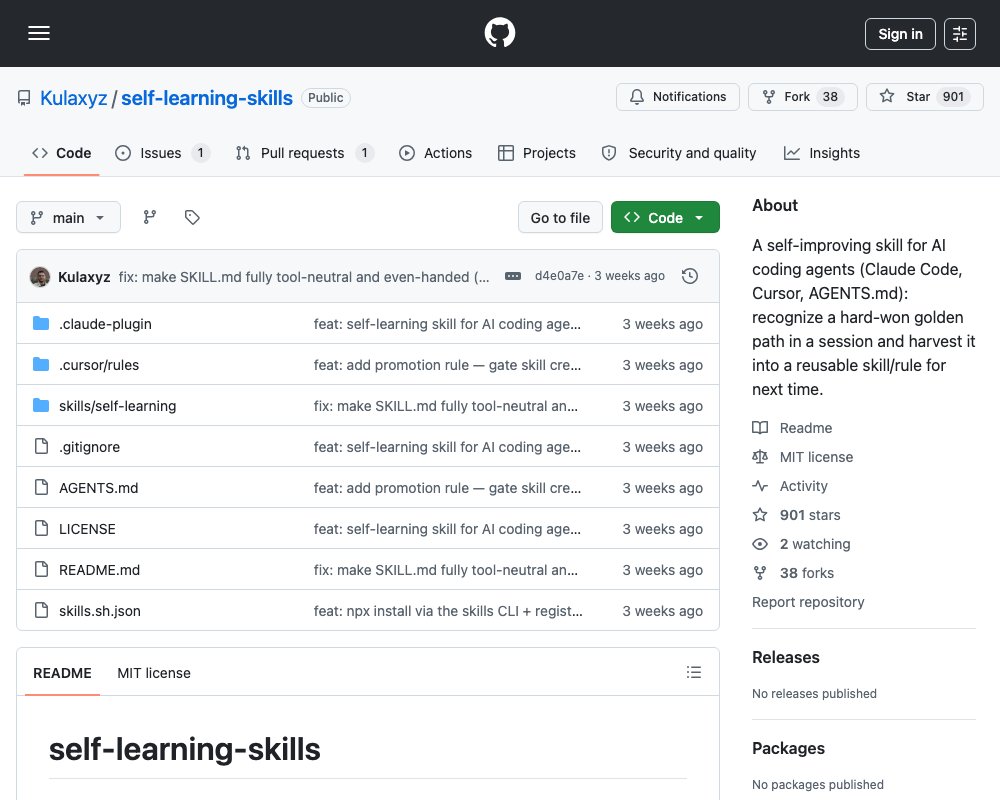1000x800 pixels.
Task: Open appearance settings icon beside Sign in
Action: 960,34
